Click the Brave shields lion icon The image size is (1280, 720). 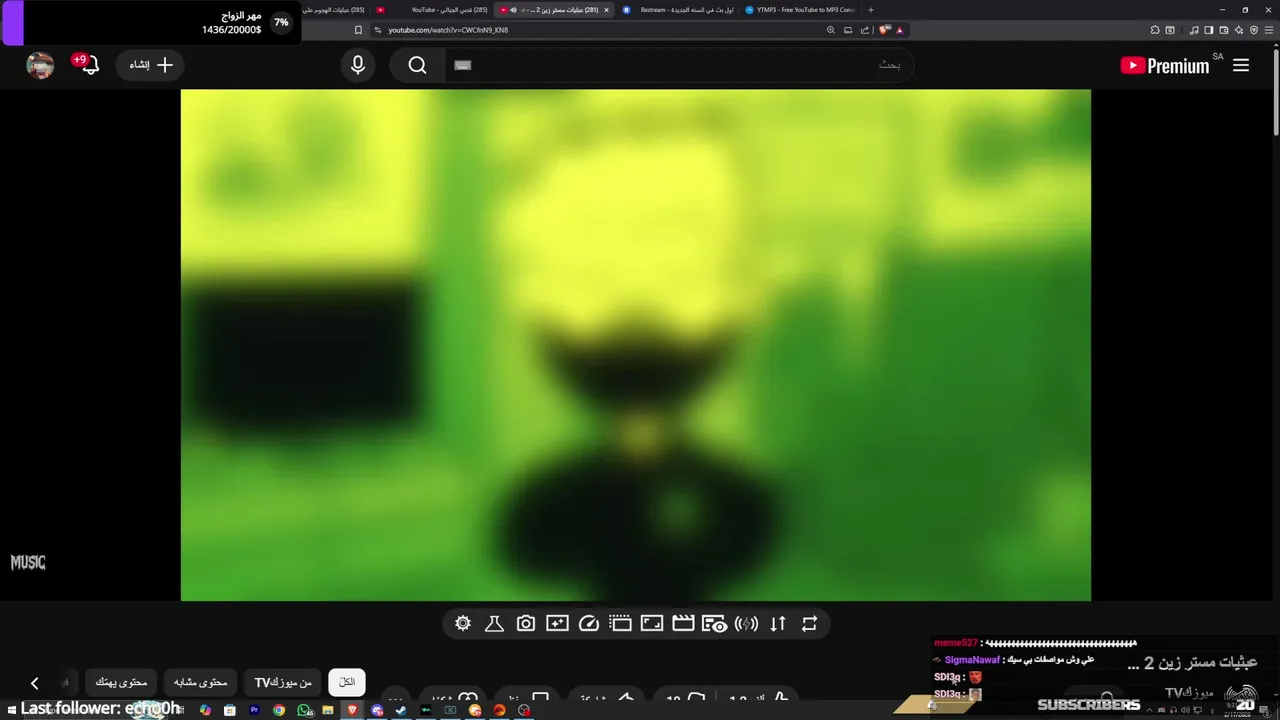pos(884,30)
